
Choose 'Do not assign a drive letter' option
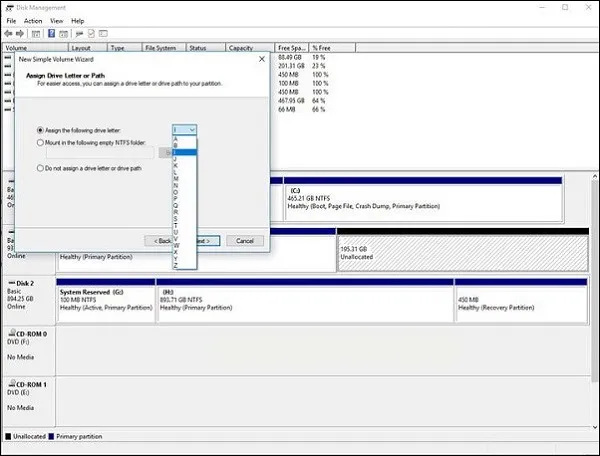40,168
